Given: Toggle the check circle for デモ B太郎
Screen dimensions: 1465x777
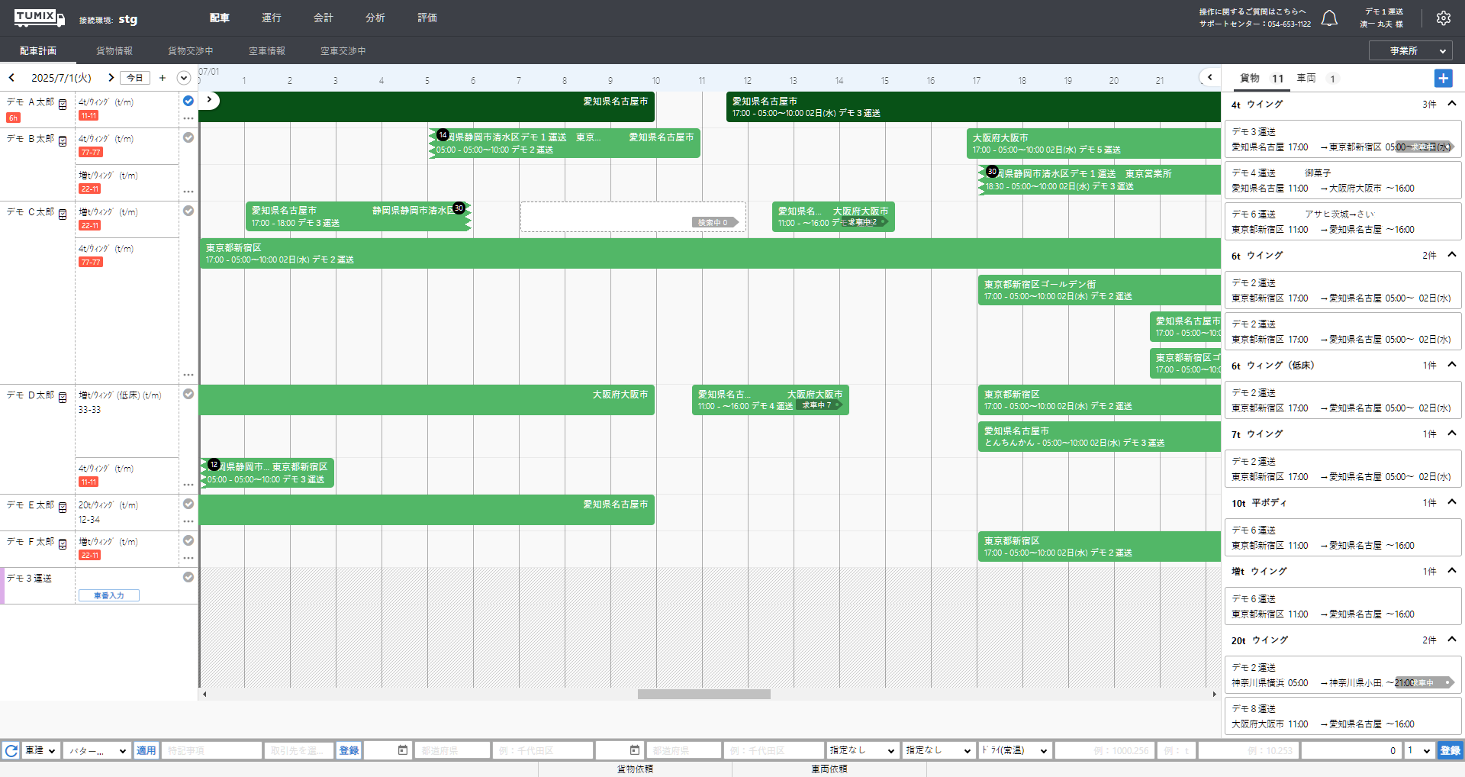Looking at the screenshot, I should 188,138.
